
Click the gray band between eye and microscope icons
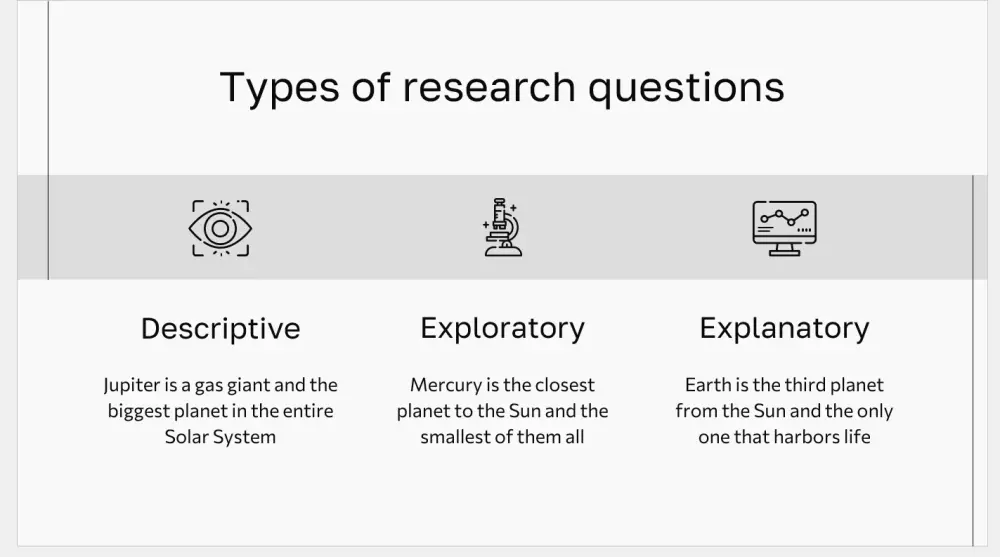coord(360,228)
